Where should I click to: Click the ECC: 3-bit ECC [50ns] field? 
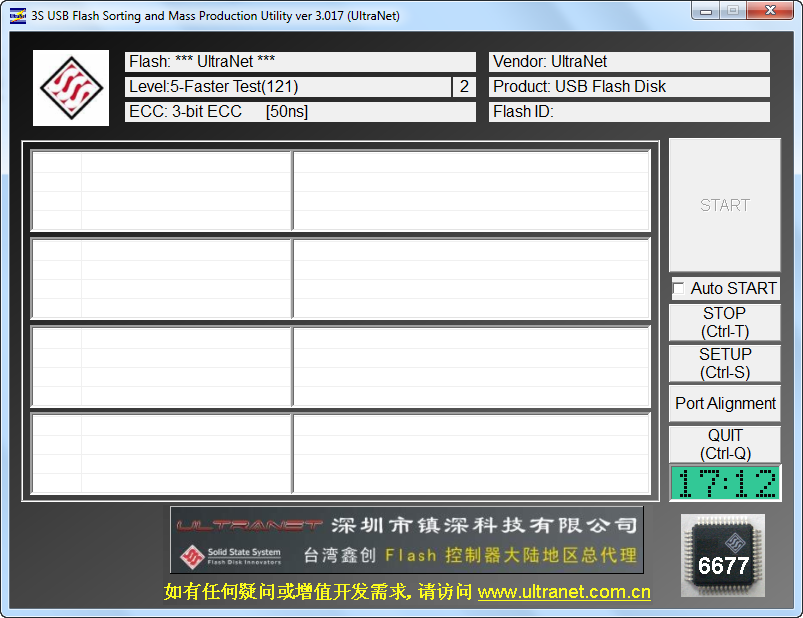(x=300, y=112)
